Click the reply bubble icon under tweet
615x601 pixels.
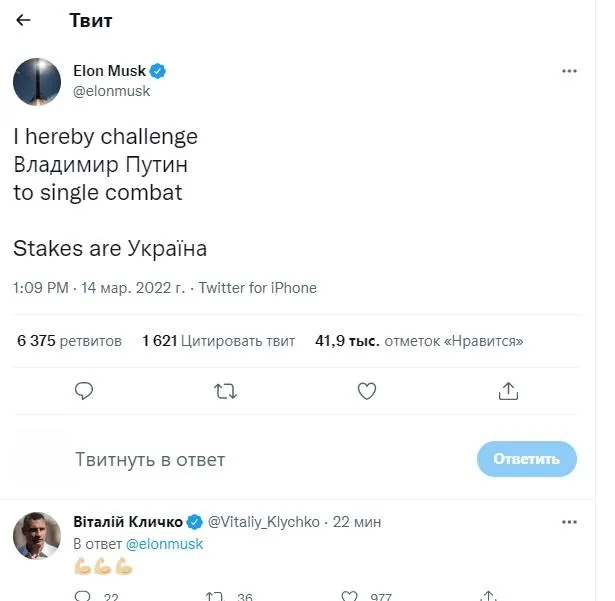coord(84,391)
